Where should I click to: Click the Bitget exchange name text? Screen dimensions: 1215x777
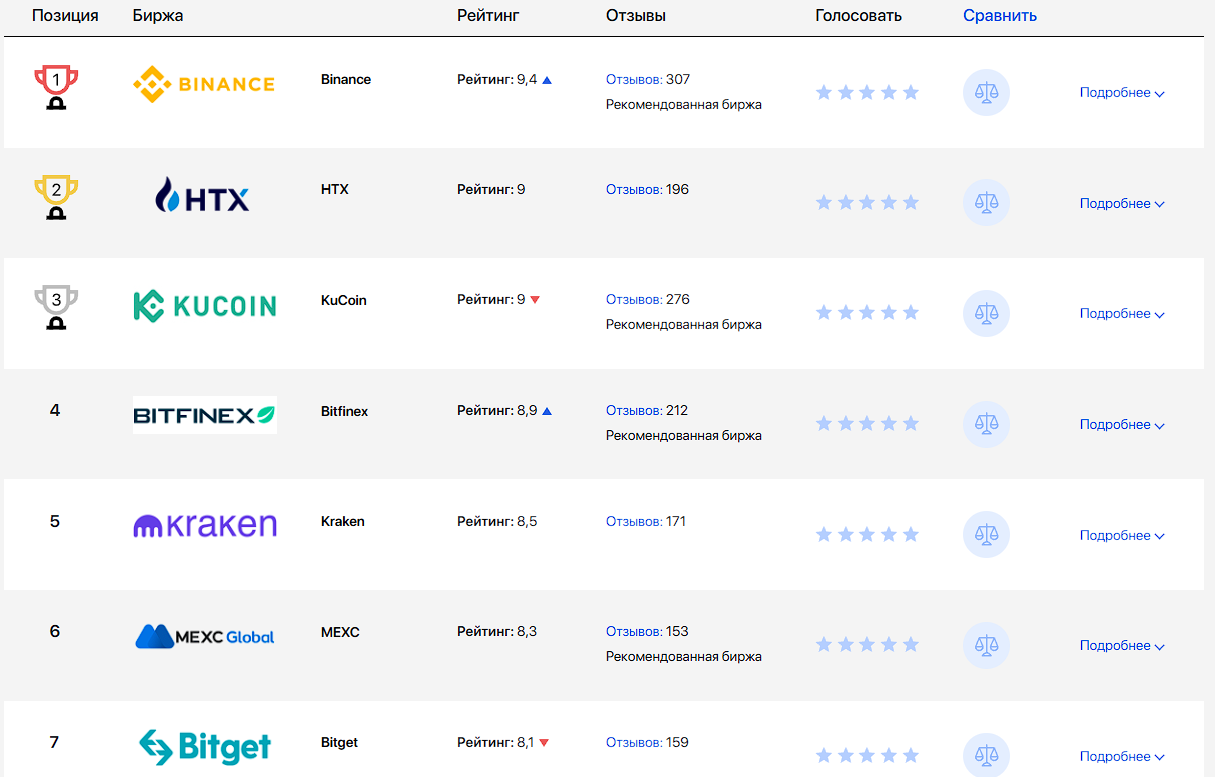[340, 742]
